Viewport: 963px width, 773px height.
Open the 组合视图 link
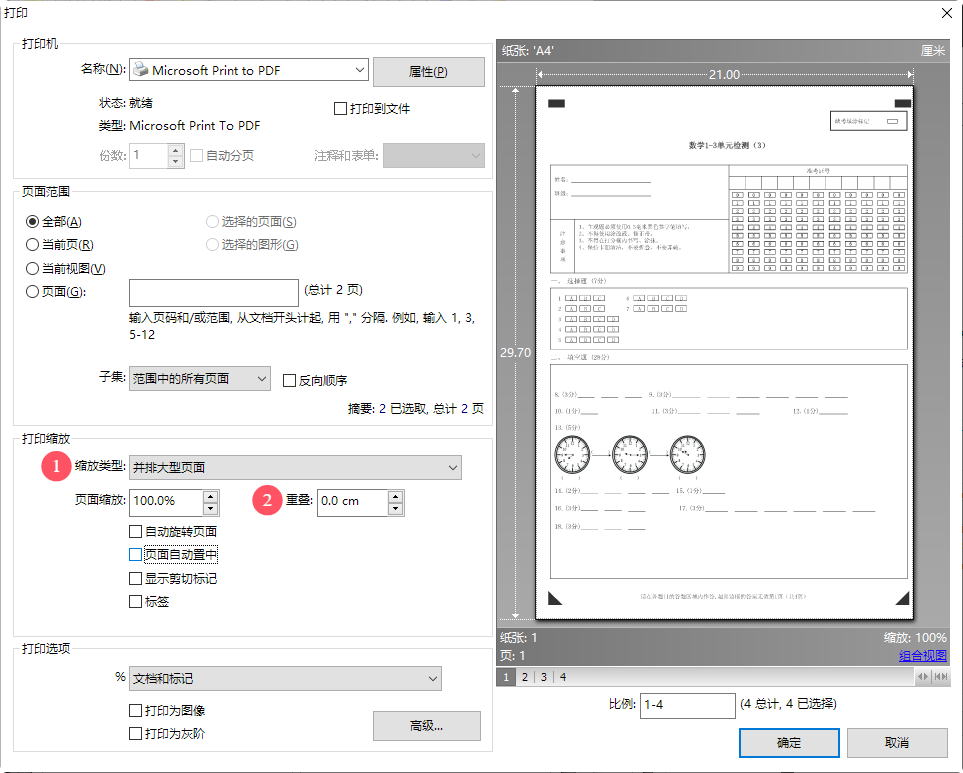click(922, 656)
